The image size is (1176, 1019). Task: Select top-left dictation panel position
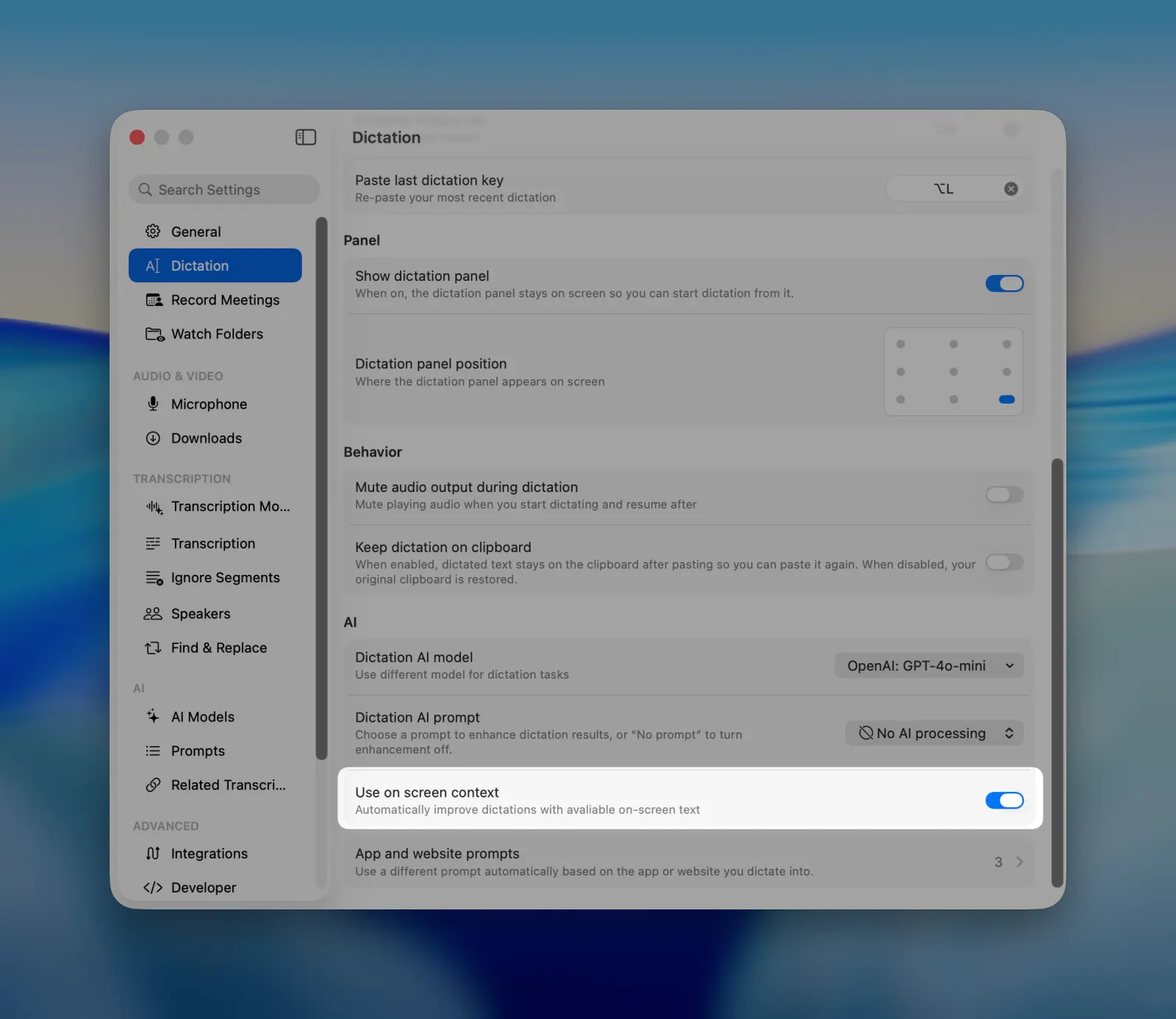coord(900,344)
